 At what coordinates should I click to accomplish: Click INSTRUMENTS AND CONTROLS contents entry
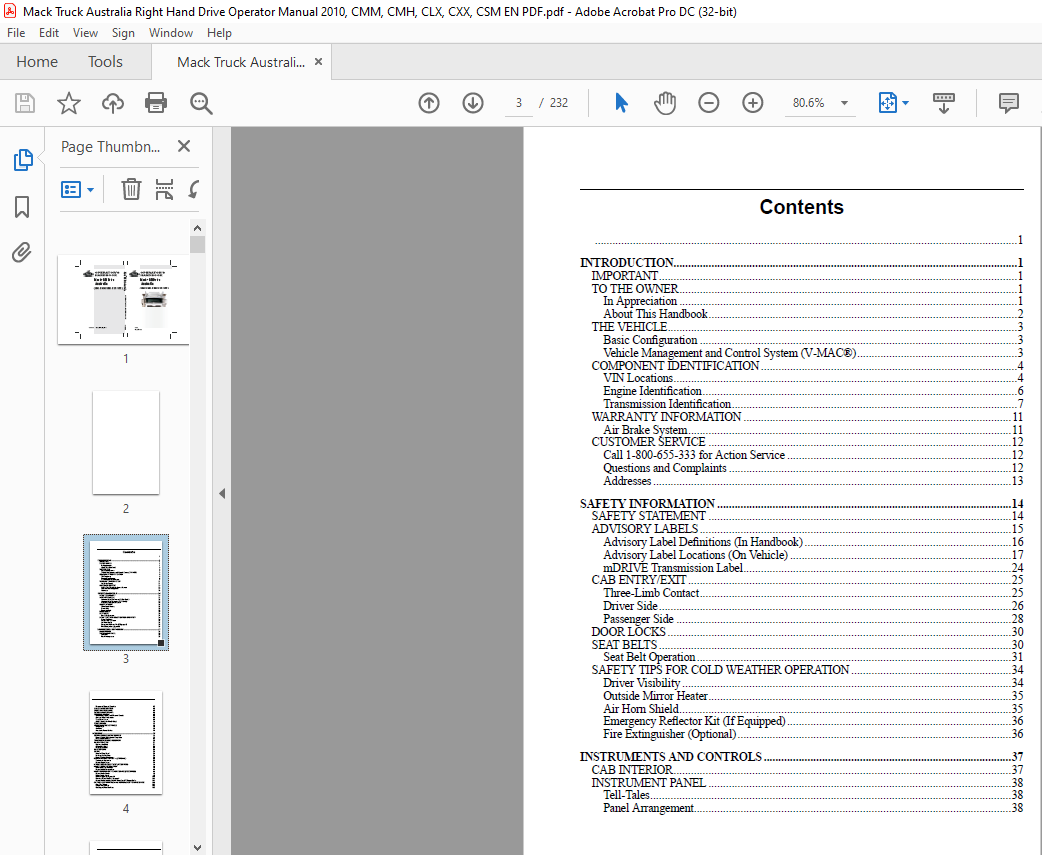[801, 757]
